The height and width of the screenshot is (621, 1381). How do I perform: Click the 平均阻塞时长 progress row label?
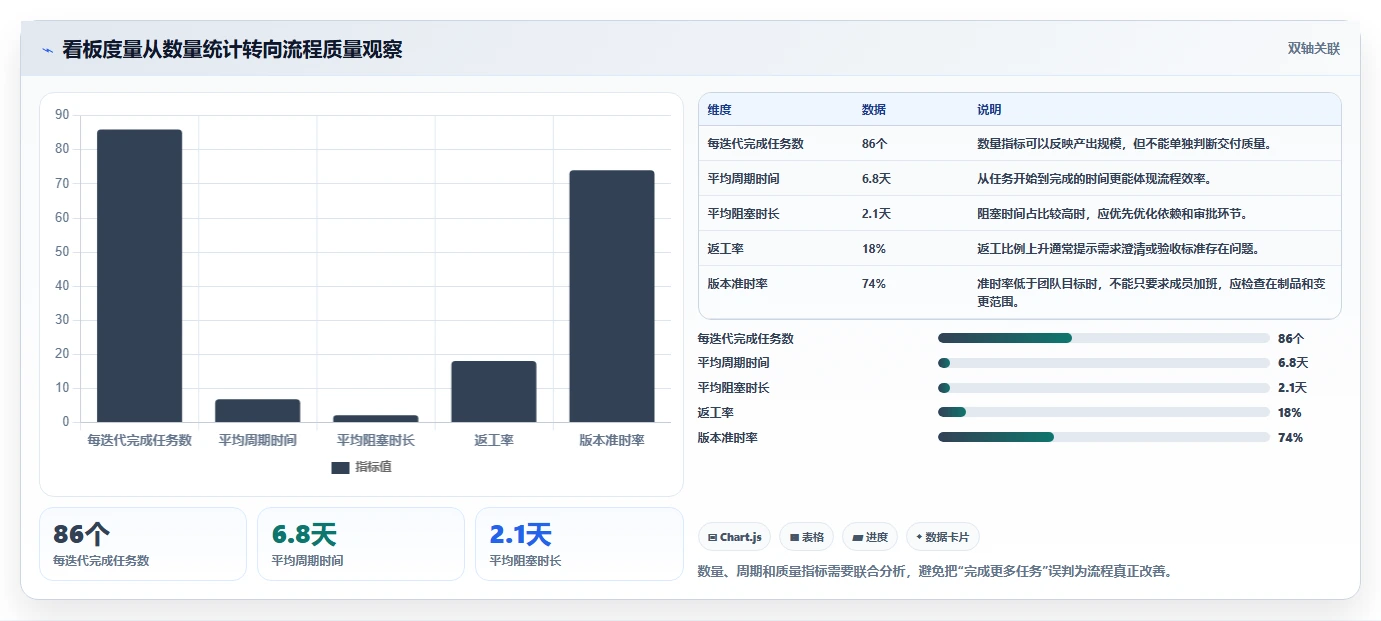(x=734, y=388)
